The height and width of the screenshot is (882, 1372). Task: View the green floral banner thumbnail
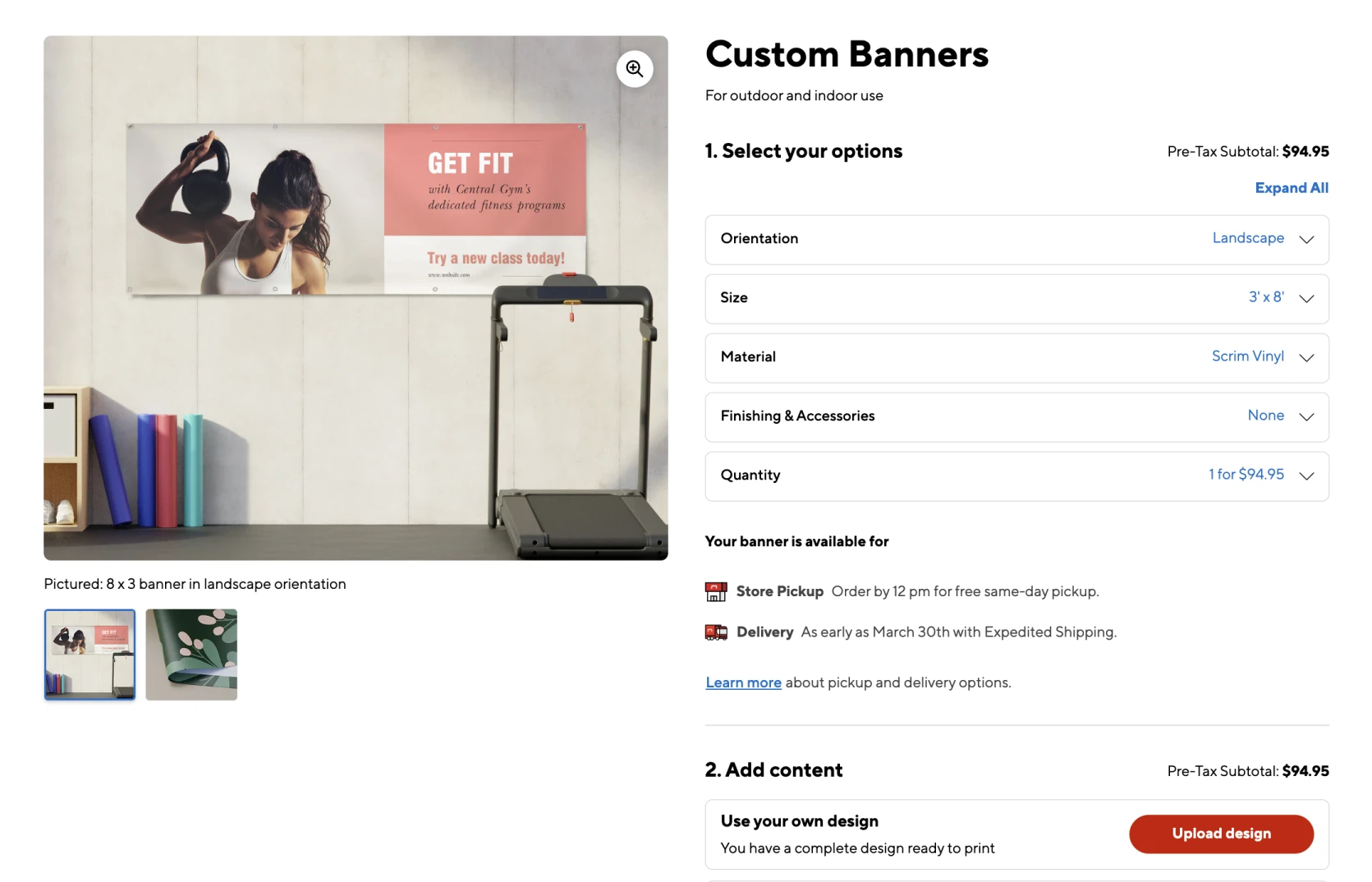(x=191, y=654)
